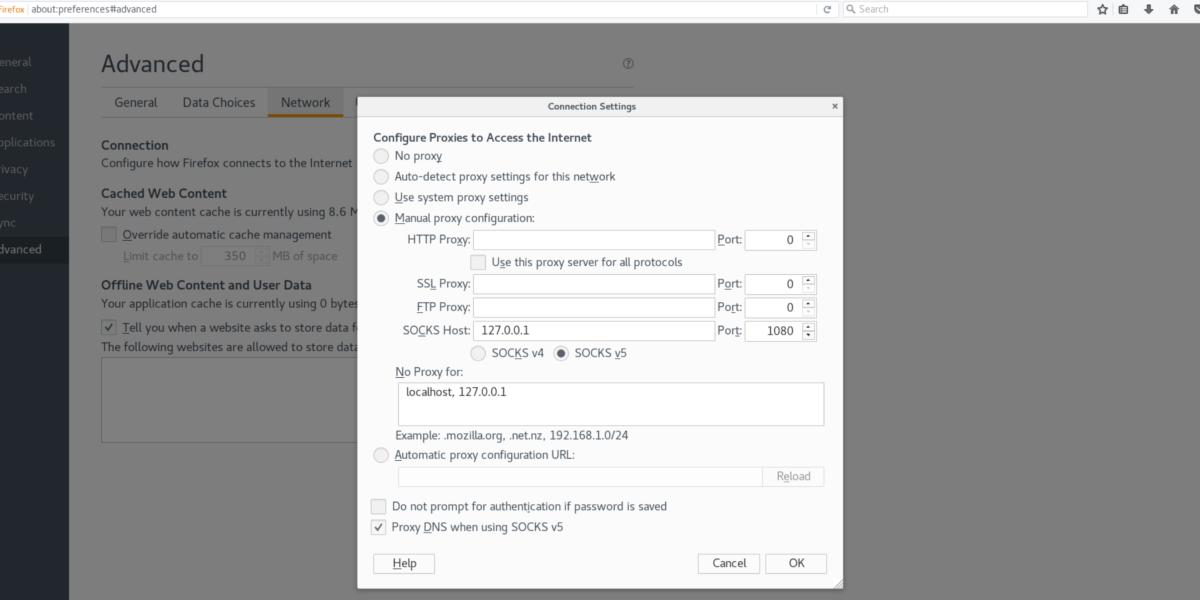This screenshot has width=1200, height=600.
Task: Click the SOCKS Host field showing 127.0.0.1
Action: 594,331
